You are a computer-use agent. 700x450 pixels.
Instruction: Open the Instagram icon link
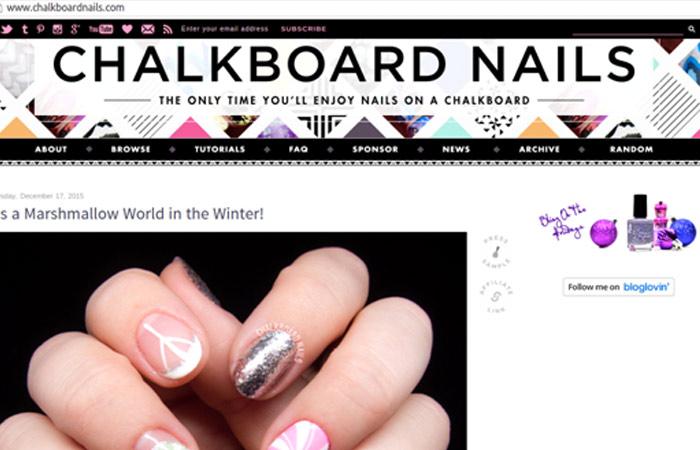(57, 29)
